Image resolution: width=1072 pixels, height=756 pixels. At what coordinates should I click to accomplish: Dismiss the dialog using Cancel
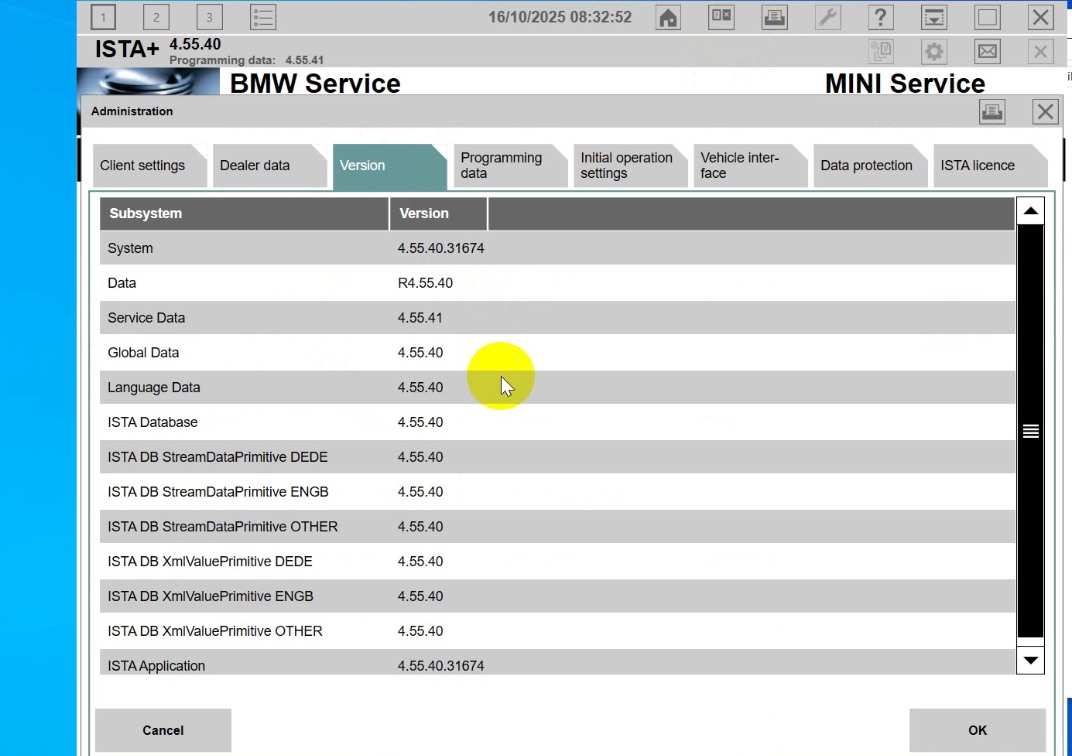[162, 730]
